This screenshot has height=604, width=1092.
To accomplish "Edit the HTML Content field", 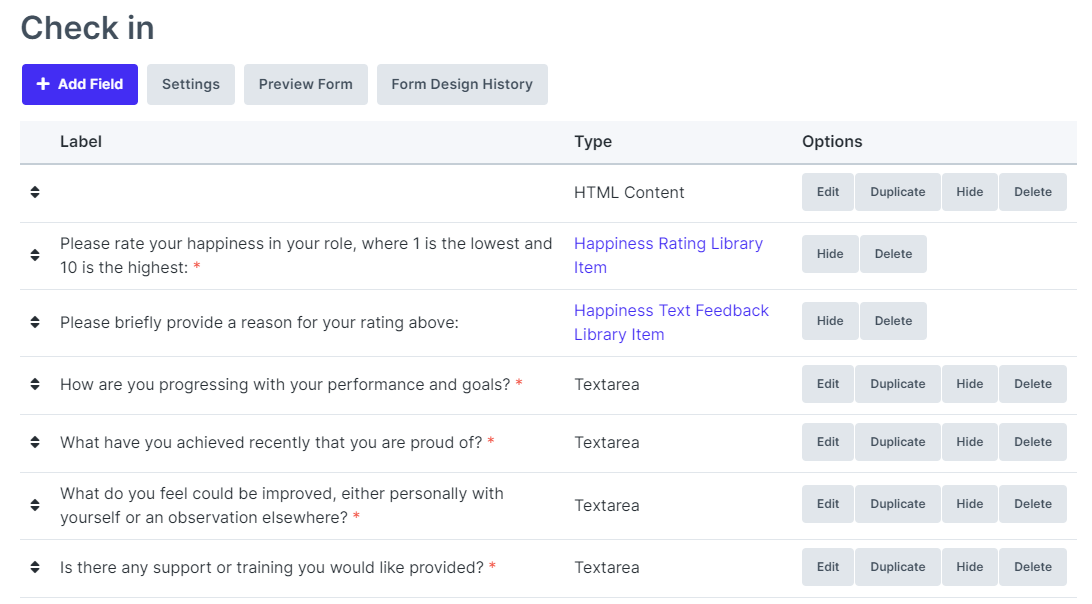I will click(x=827, y=191).
